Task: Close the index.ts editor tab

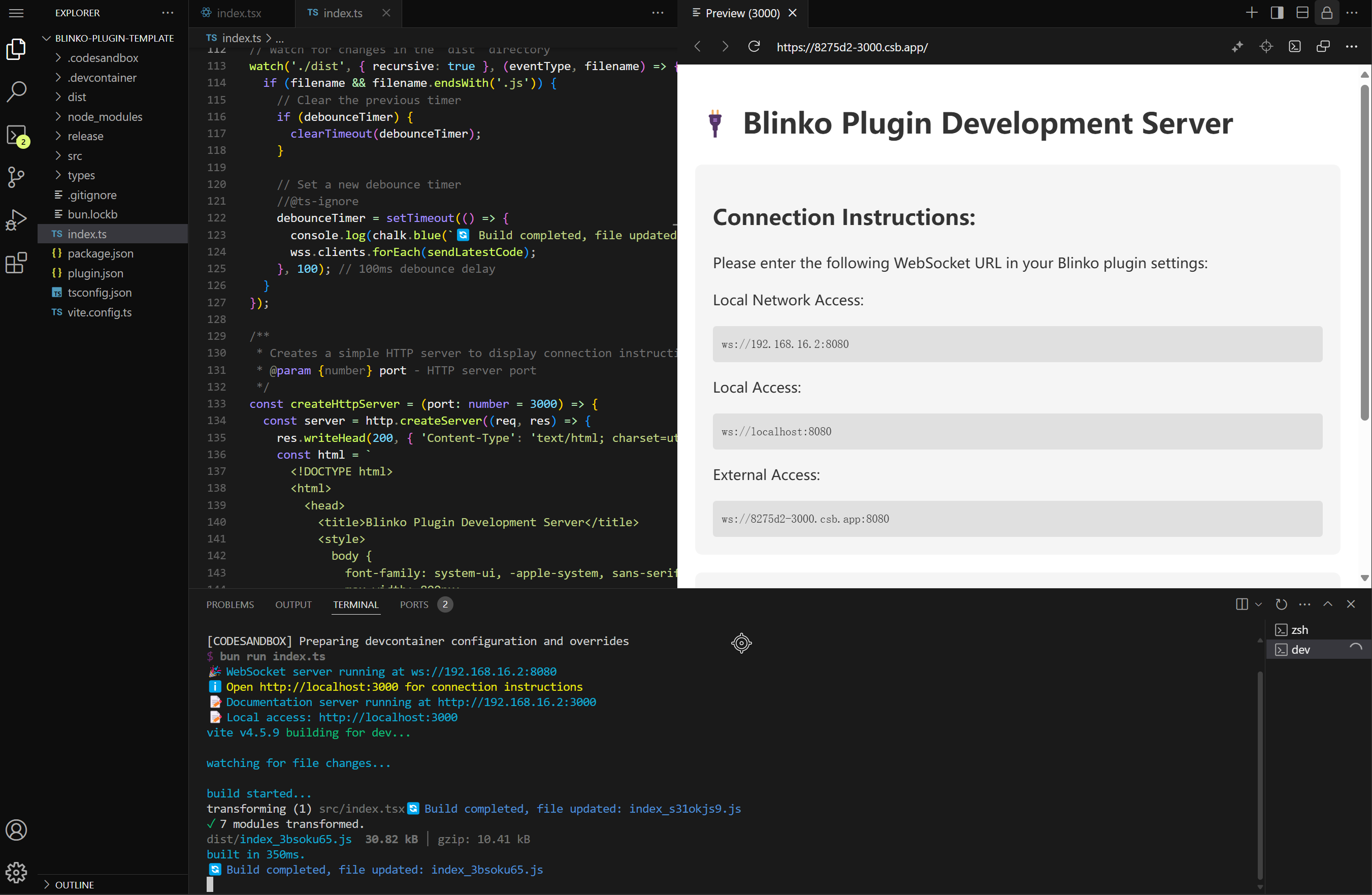Action: pos(386,13)
